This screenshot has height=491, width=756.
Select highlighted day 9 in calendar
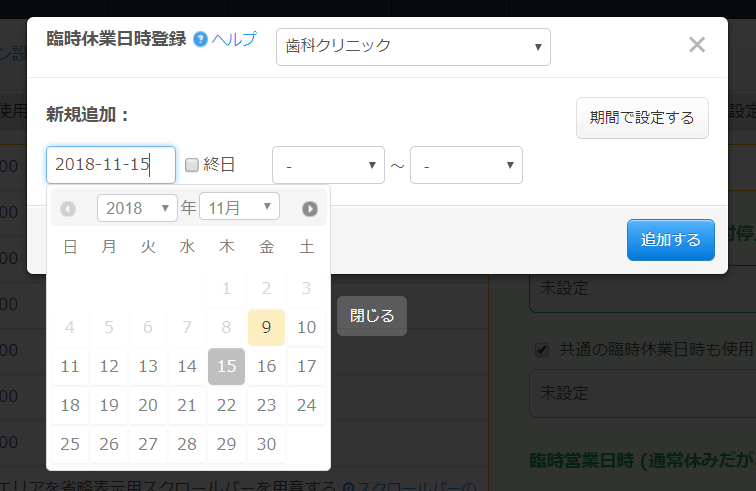coord(266,327)
